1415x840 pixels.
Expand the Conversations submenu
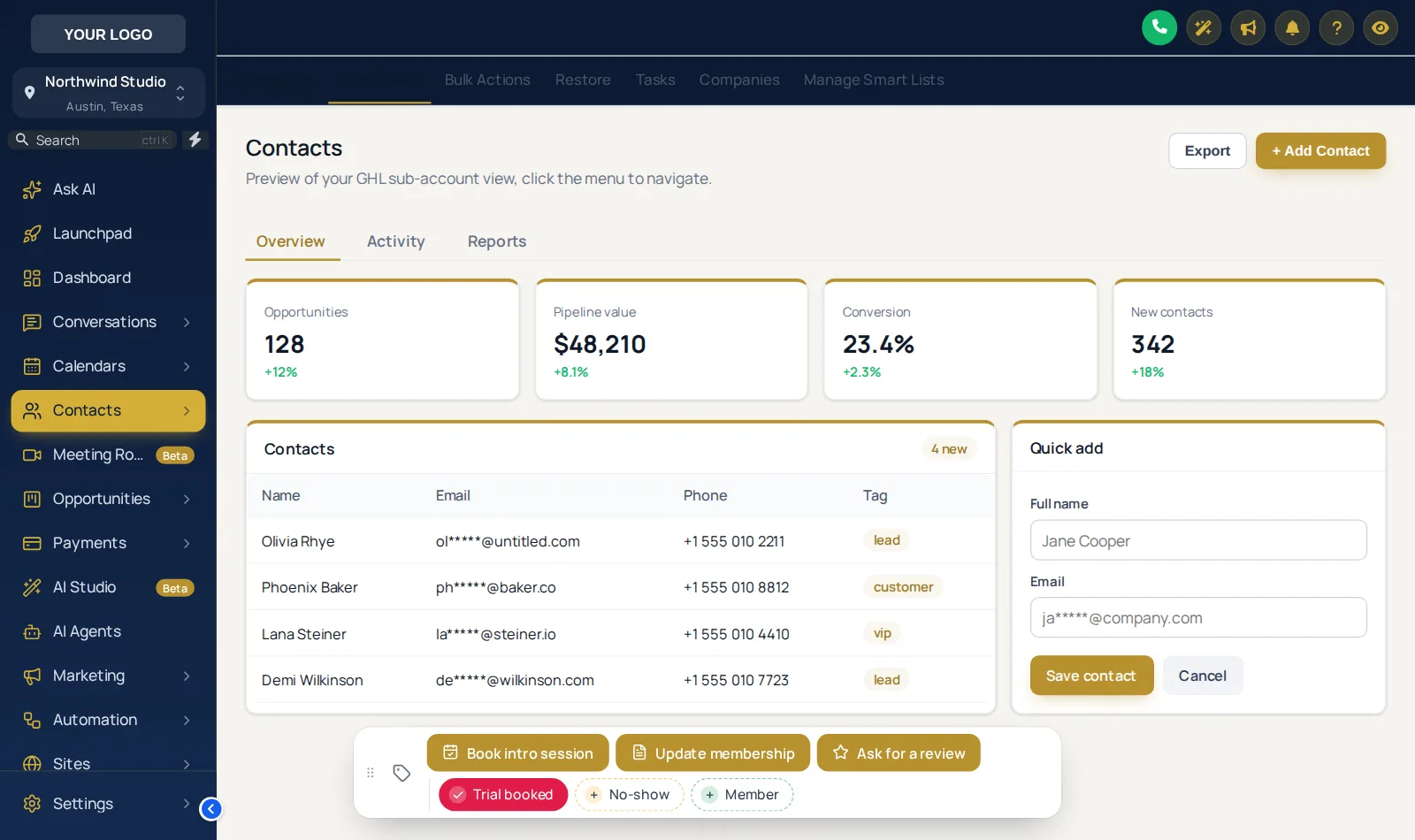point(187,322)
